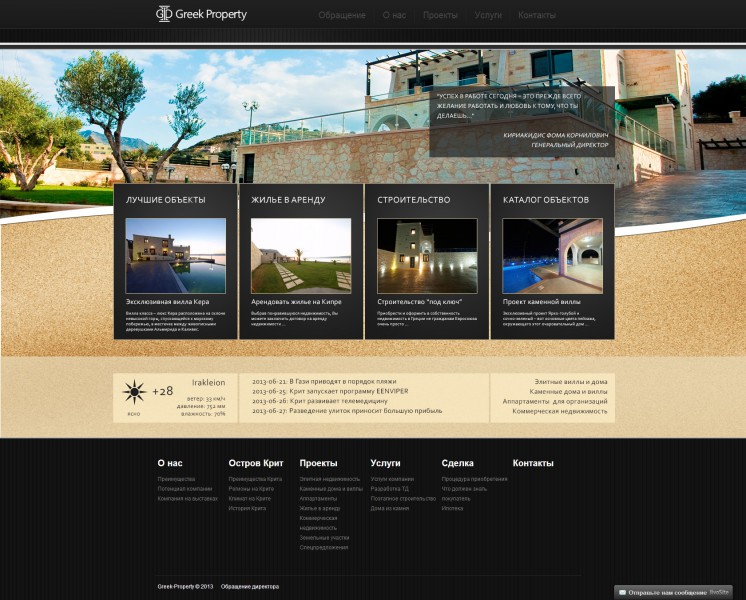Open Преимущества Крита footer link

[x=255, y=479]
